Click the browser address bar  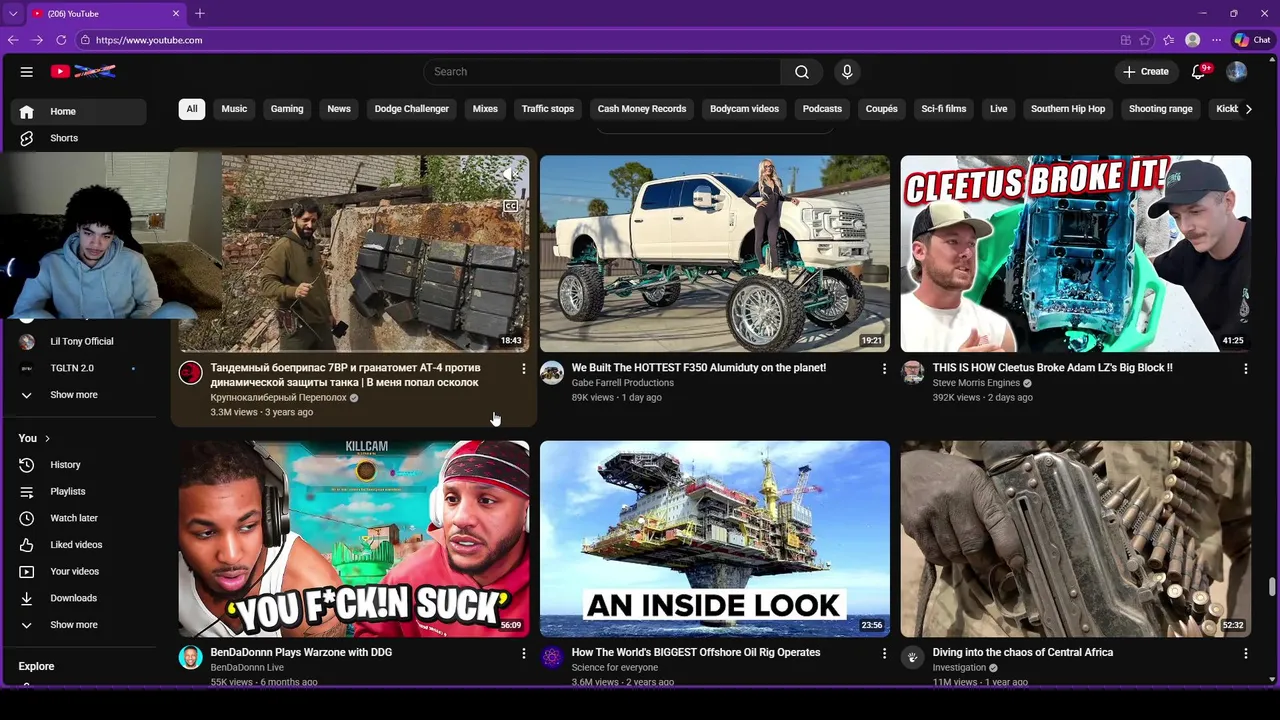pyautogui.click(x=600, y=40)
